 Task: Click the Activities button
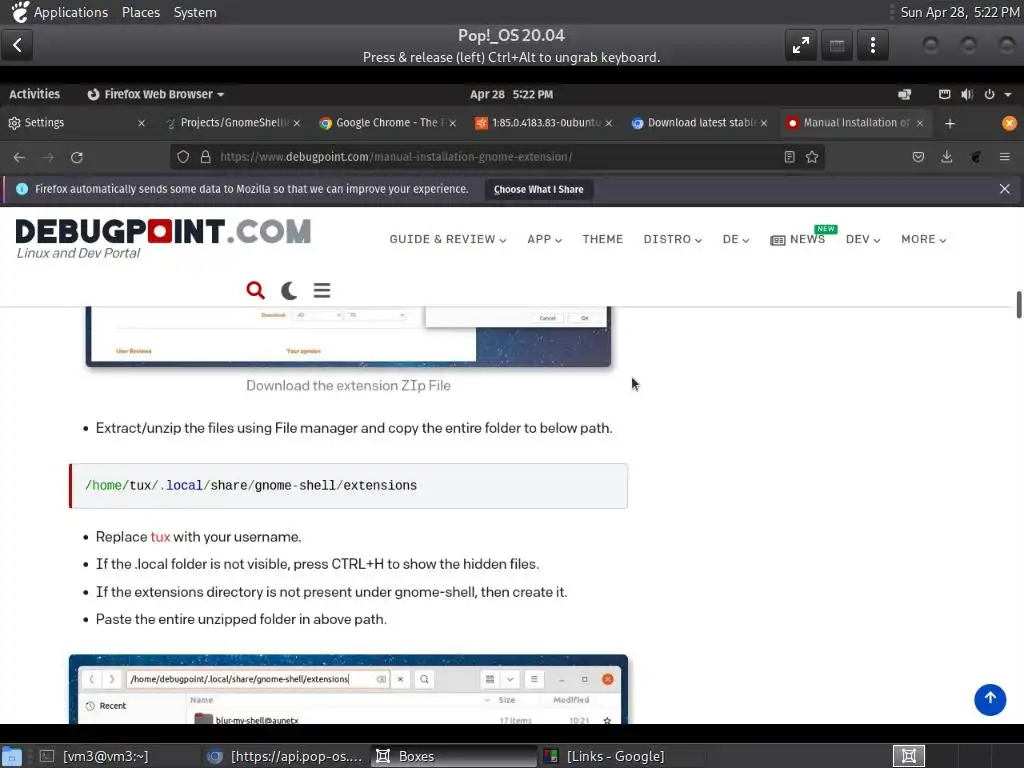click(x=34, y=94)
